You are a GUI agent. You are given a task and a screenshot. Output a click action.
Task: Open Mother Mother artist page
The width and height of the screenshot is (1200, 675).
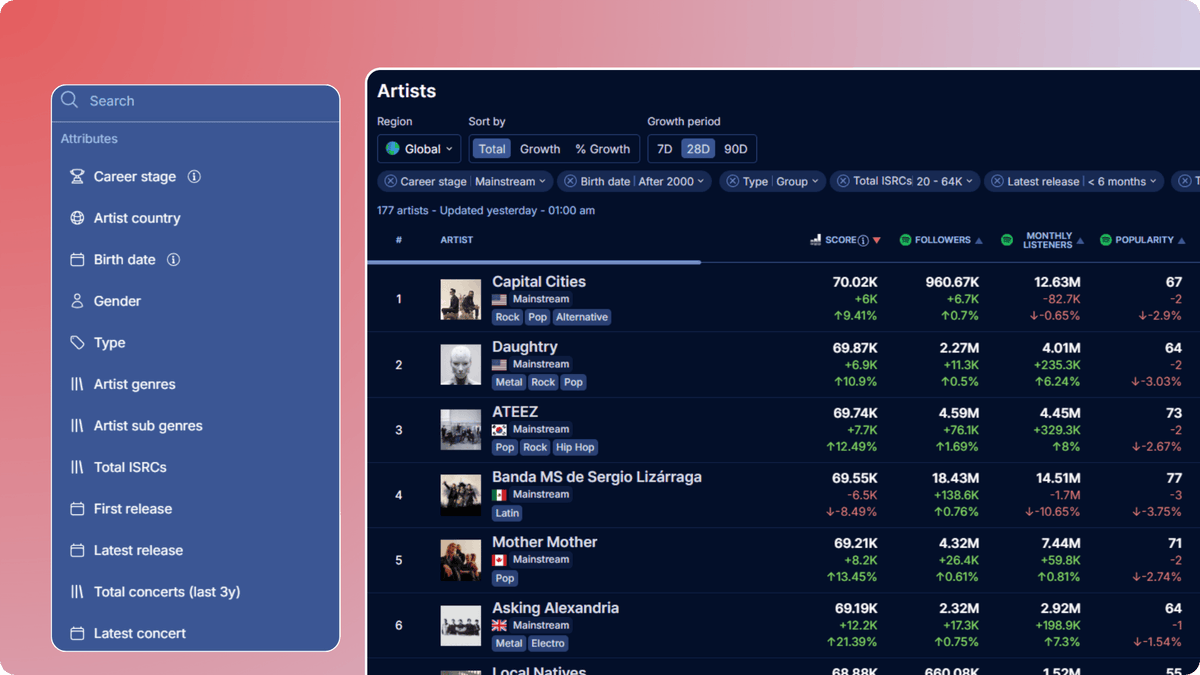pyautogui.click(x=545, y=542)
